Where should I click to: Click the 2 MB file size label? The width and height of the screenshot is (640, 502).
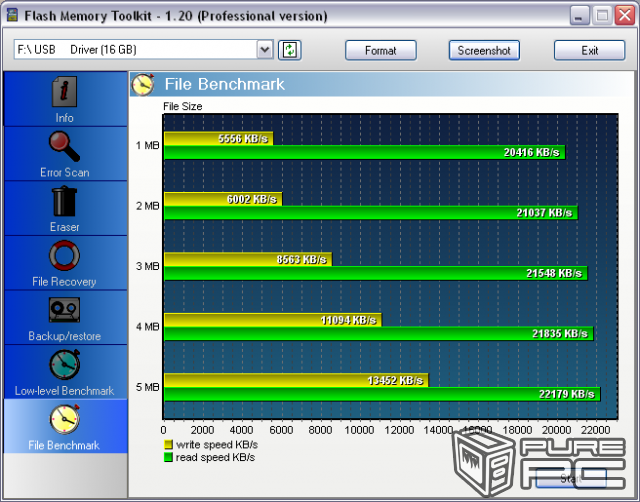(x=147, y=206)
